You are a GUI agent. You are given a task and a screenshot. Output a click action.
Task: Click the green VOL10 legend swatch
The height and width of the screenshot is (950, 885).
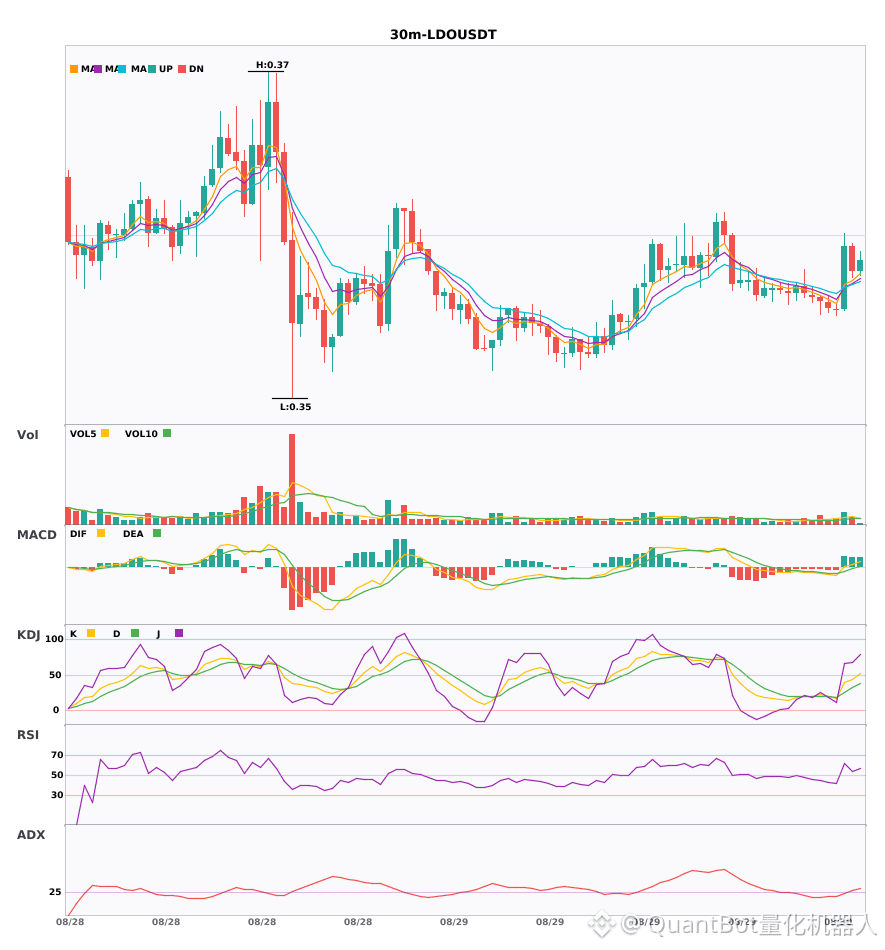click(x=167, y=433)
